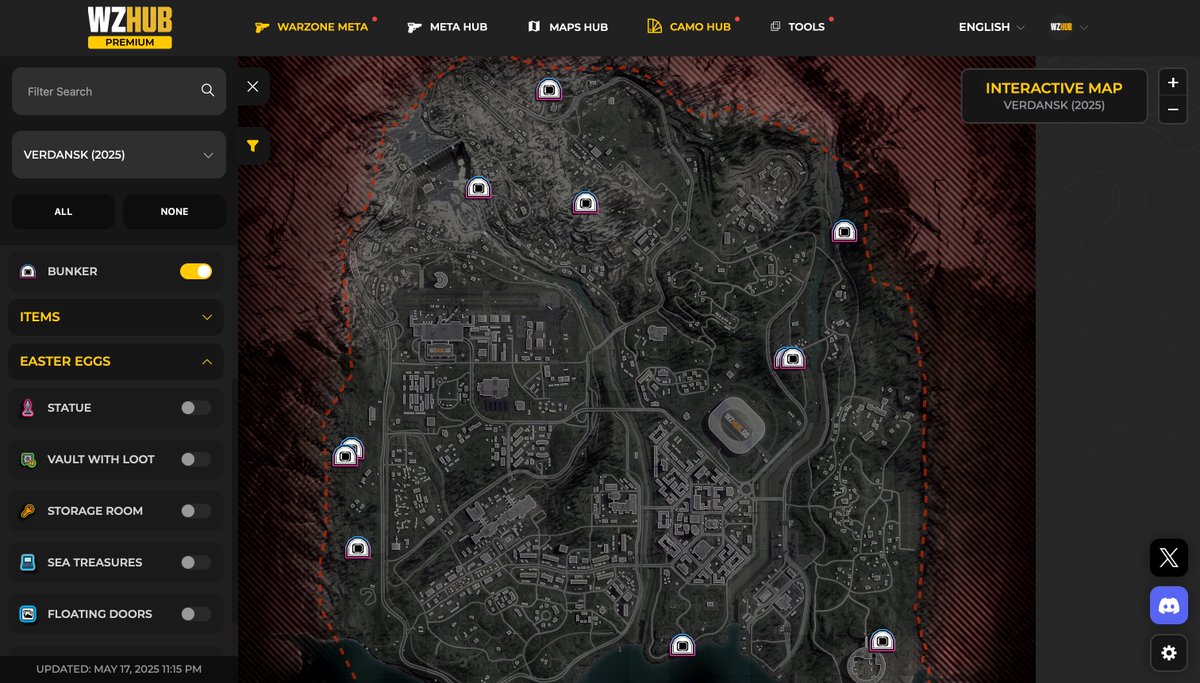Click the Statue label text
This screenshot has height=683, width=1200.
pos(69,408)
